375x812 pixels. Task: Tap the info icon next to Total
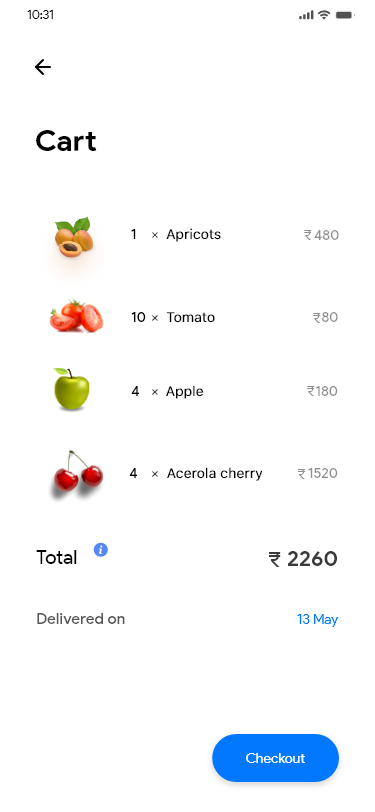pos(100,550)
